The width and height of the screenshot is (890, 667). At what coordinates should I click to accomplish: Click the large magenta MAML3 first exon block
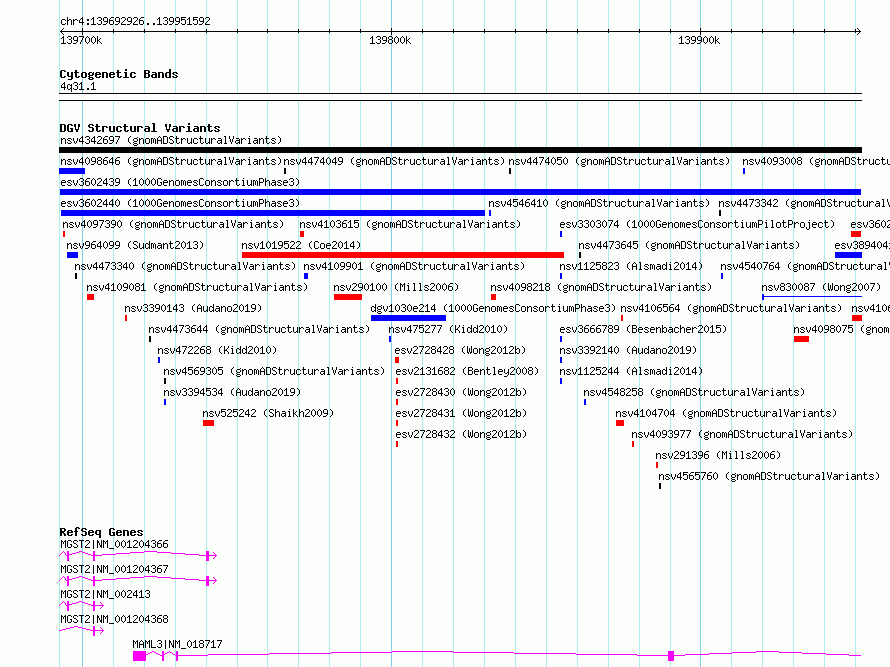click(140, 656)
